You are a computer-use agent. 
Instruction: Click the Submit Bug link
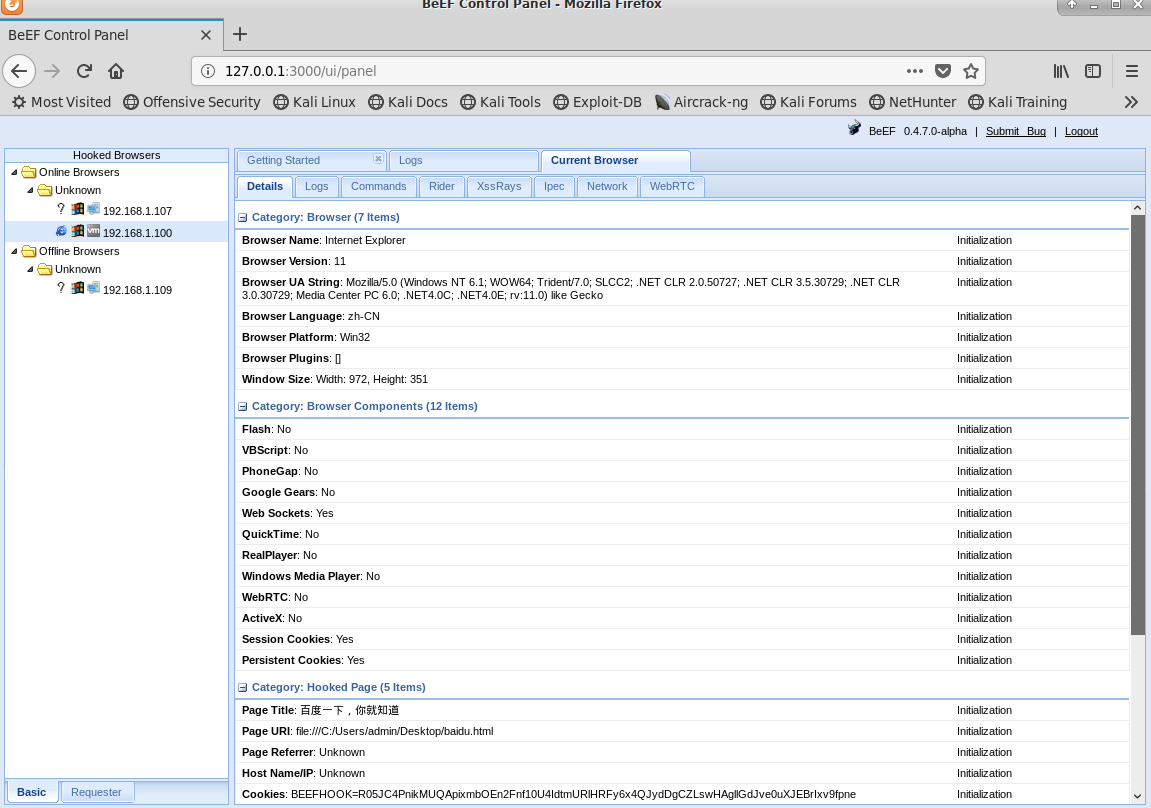pyautogui.click(x=1015, y=131)
